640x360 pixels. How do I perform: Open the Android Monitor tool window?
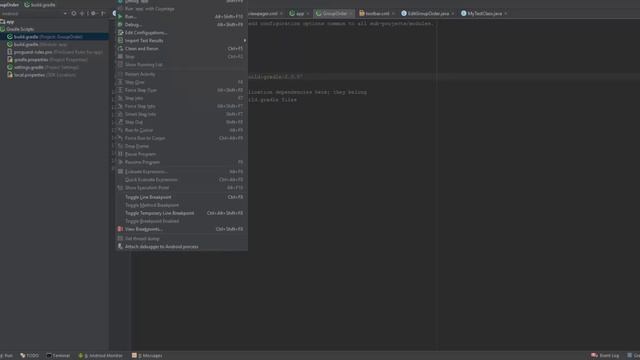[100, 356]
